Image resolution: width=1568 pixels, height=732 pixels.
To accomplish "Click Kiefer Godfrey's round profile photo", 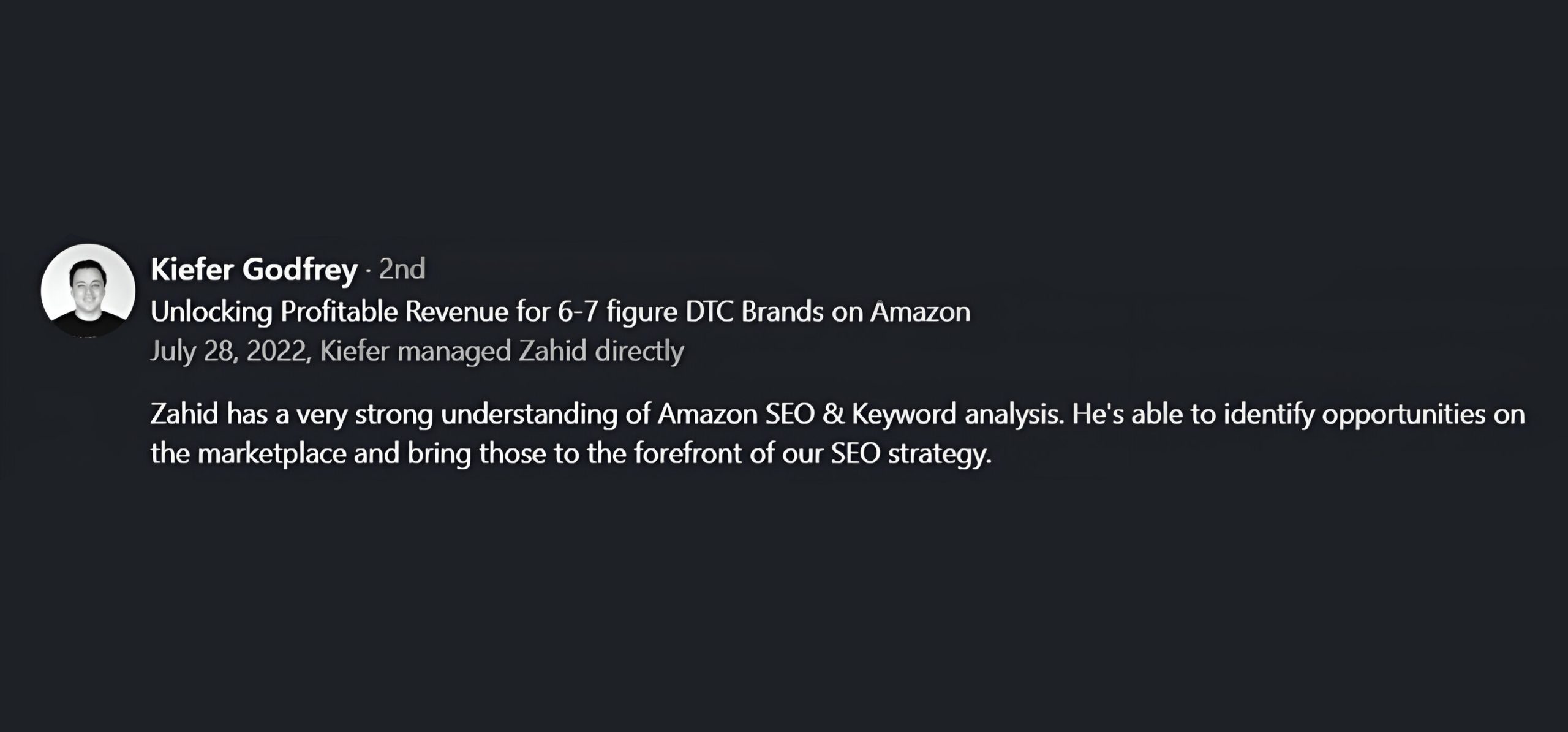I will [x=88, y=290].
